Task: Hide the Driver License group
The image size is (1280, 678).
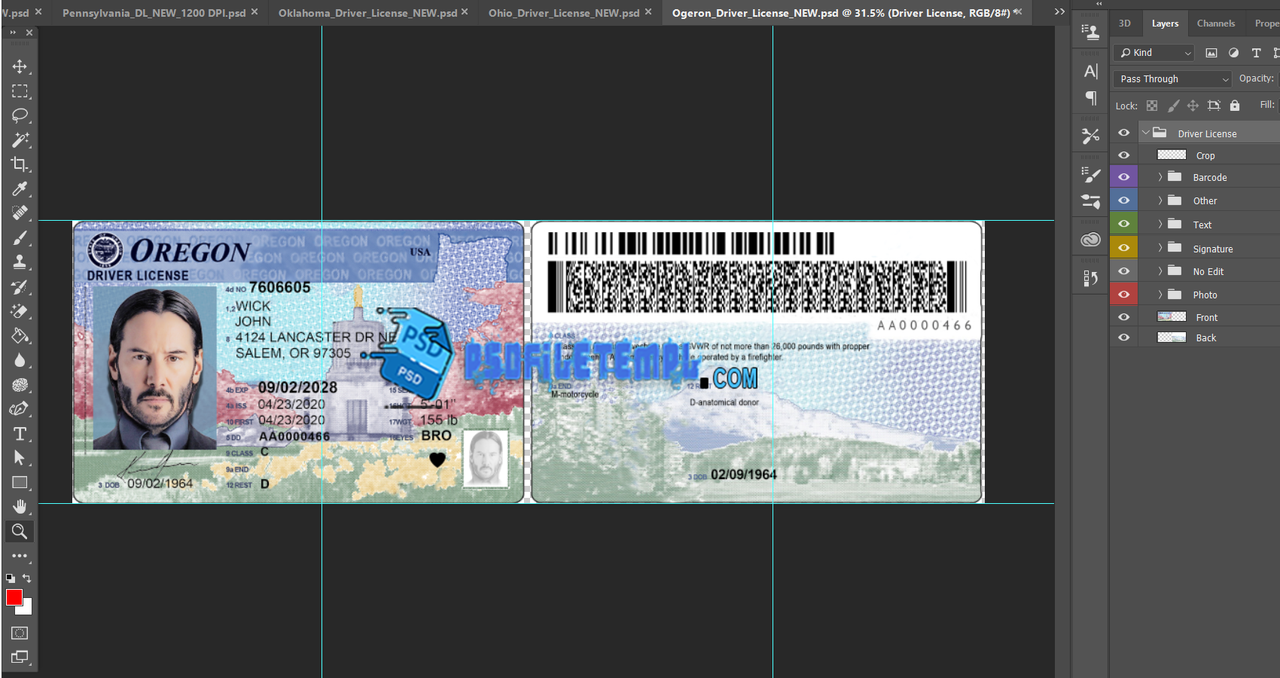Action: (1124, 133)
